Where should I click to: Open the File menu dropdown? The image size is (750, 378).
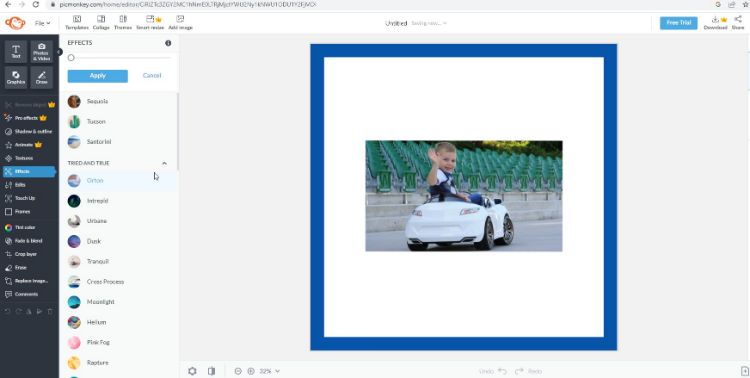[43, 23]
